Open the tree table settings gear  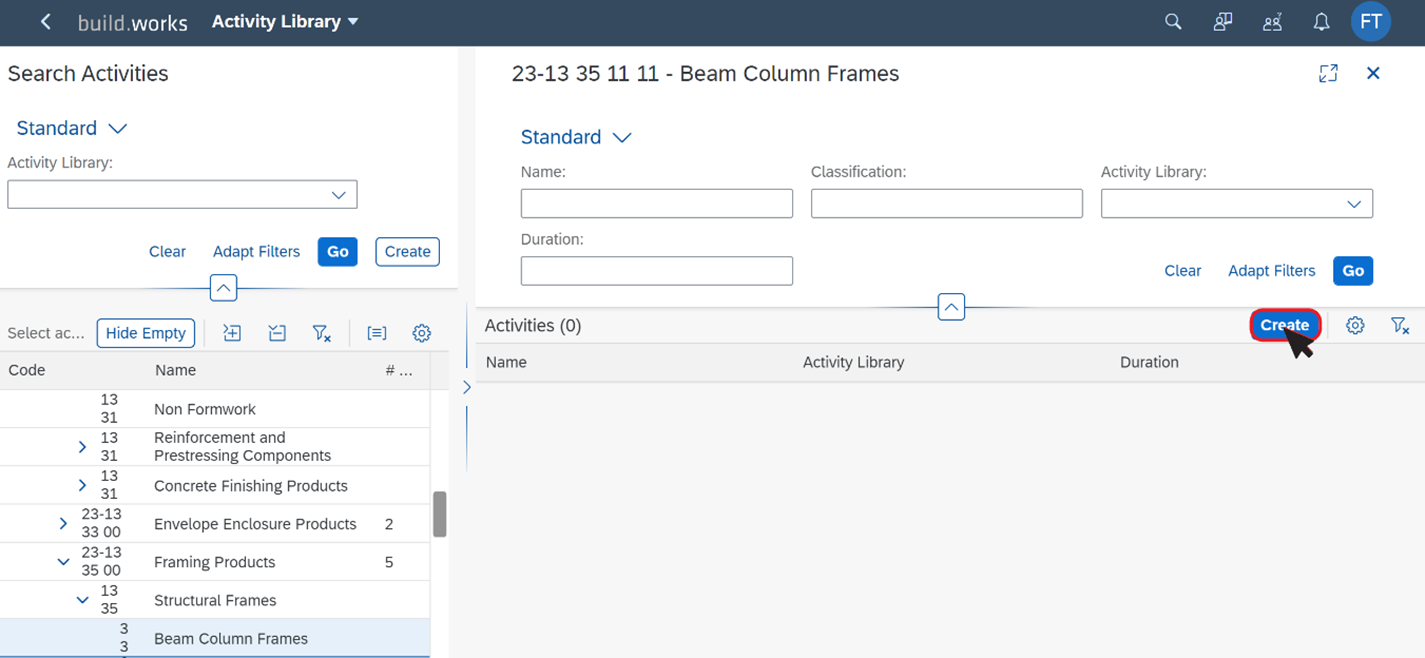[x=422, y=333]
